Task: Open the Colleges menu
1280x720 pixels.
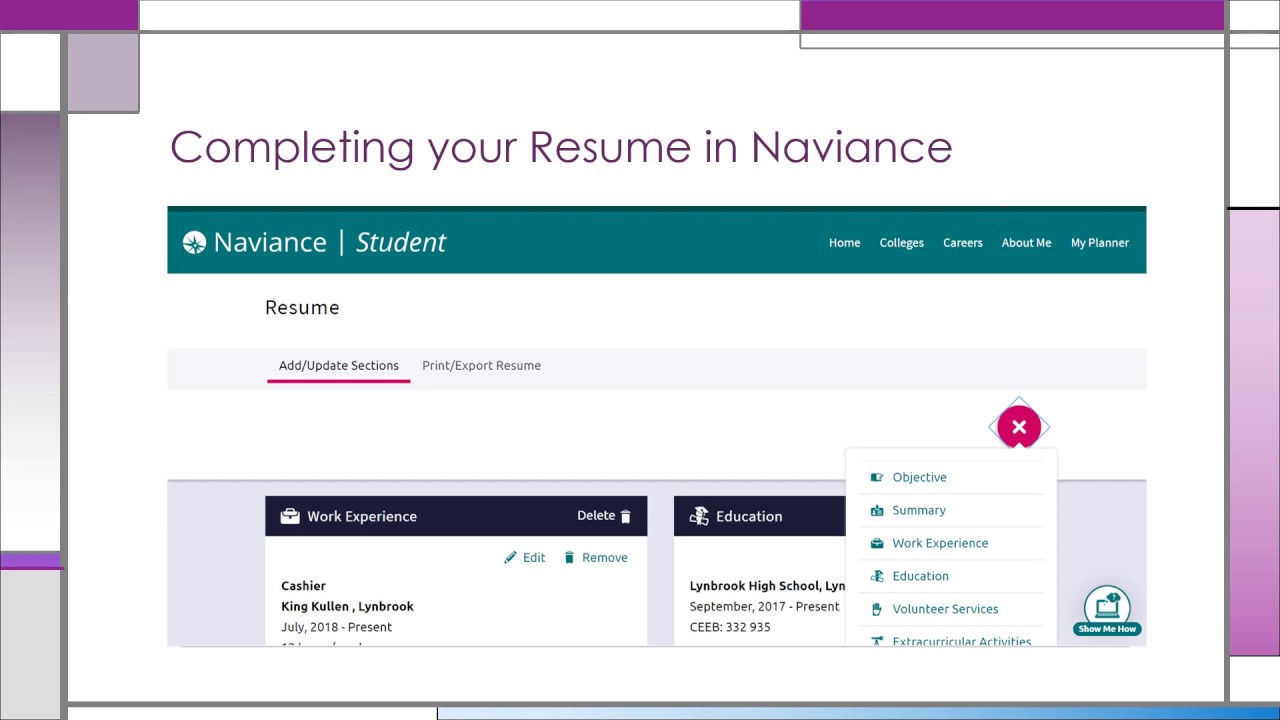Action: pos(902,242)
